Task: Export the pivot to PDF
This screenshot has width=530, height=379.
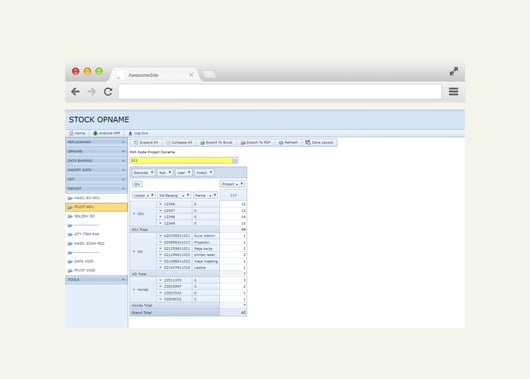Action: click(256, 142)
